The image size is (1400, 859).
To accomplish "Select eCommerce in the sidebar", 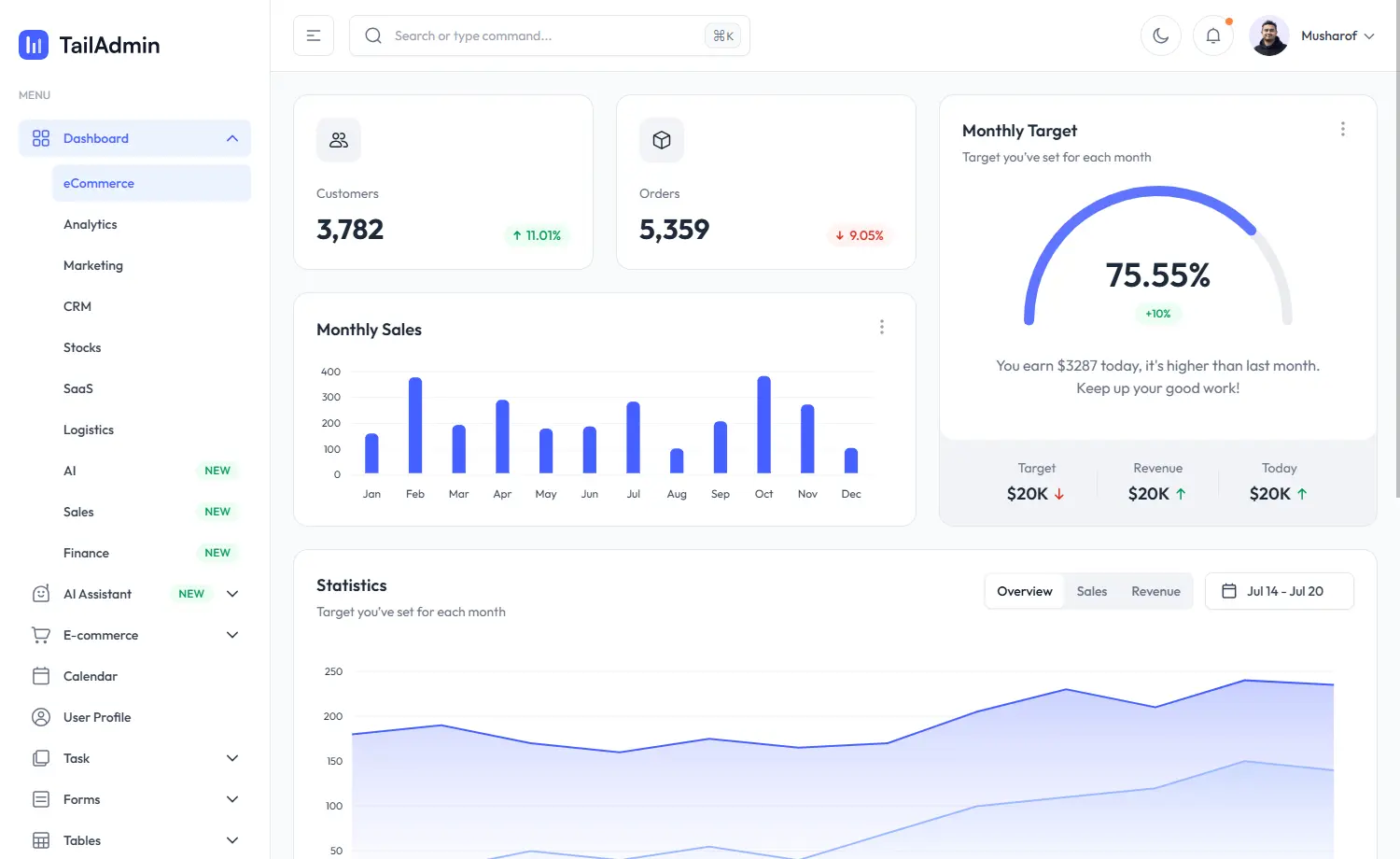I will [x=151, y=183].
